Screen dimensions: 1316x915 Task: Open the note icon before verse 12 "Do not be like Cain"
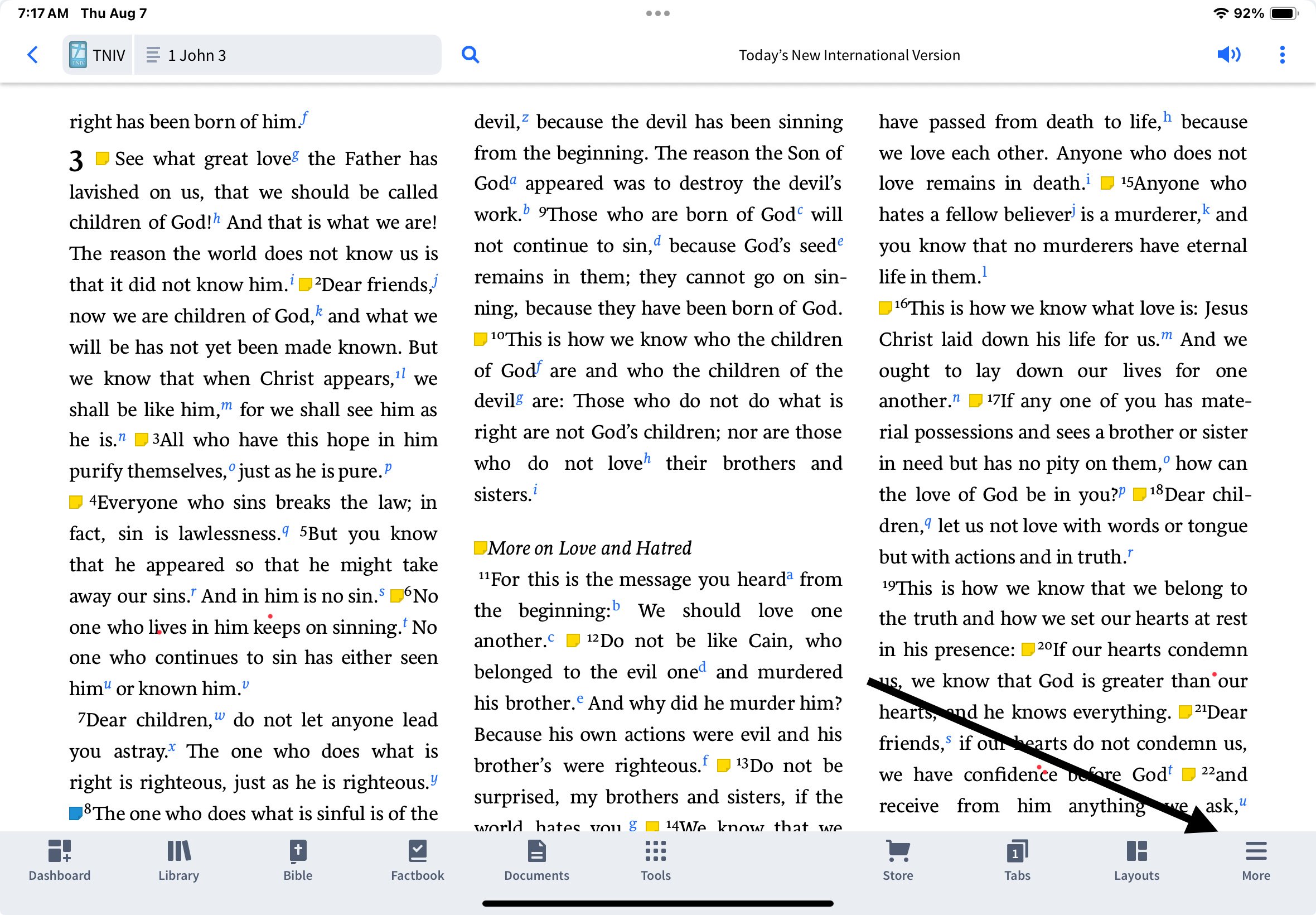[573, 641]
